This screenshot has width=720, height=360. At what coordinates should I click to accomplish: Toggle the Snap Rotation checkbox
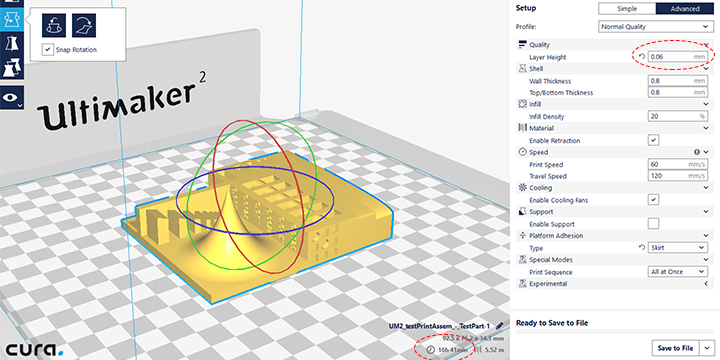point(48,49)
